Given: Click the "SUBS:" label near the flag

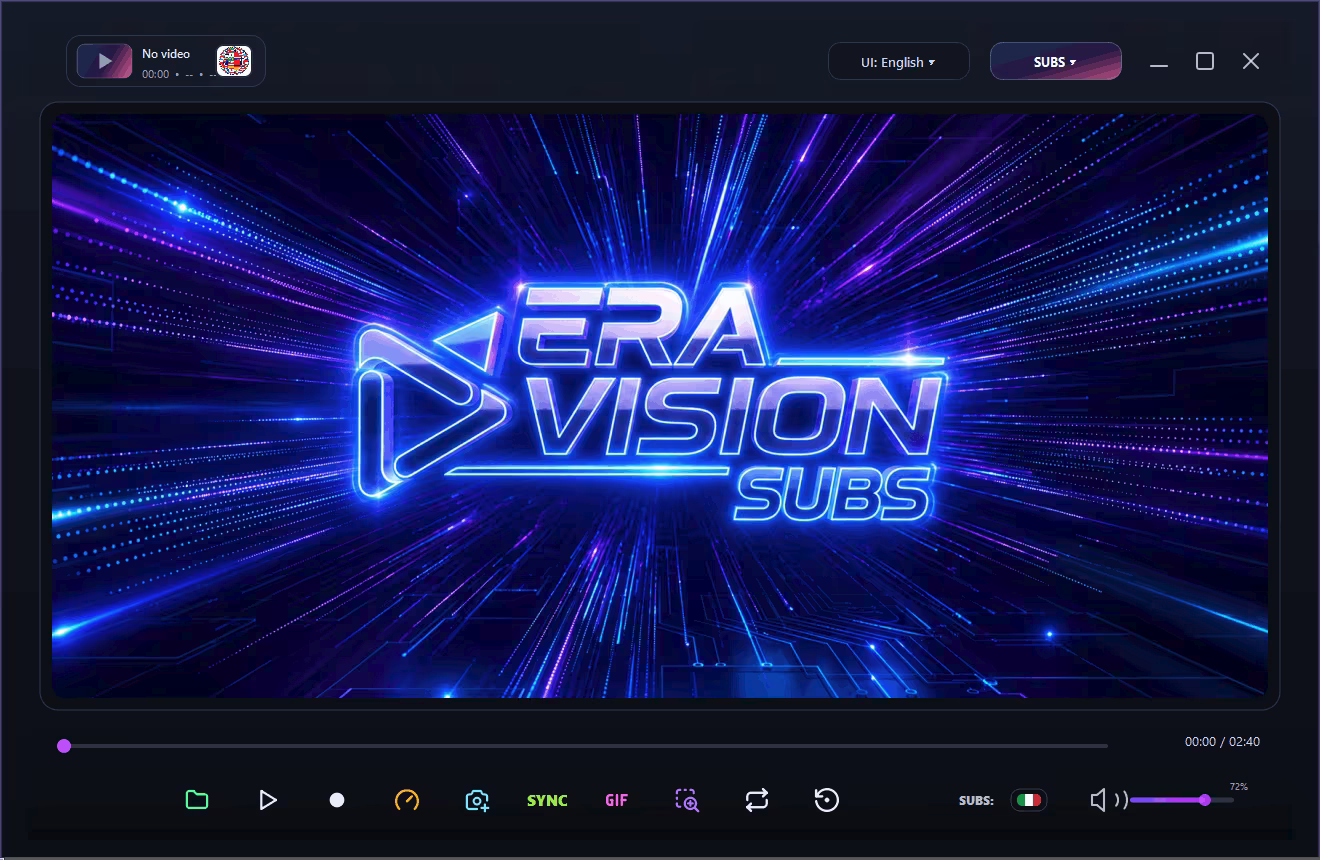Looking at the screenshot, I should pos(976,800).
